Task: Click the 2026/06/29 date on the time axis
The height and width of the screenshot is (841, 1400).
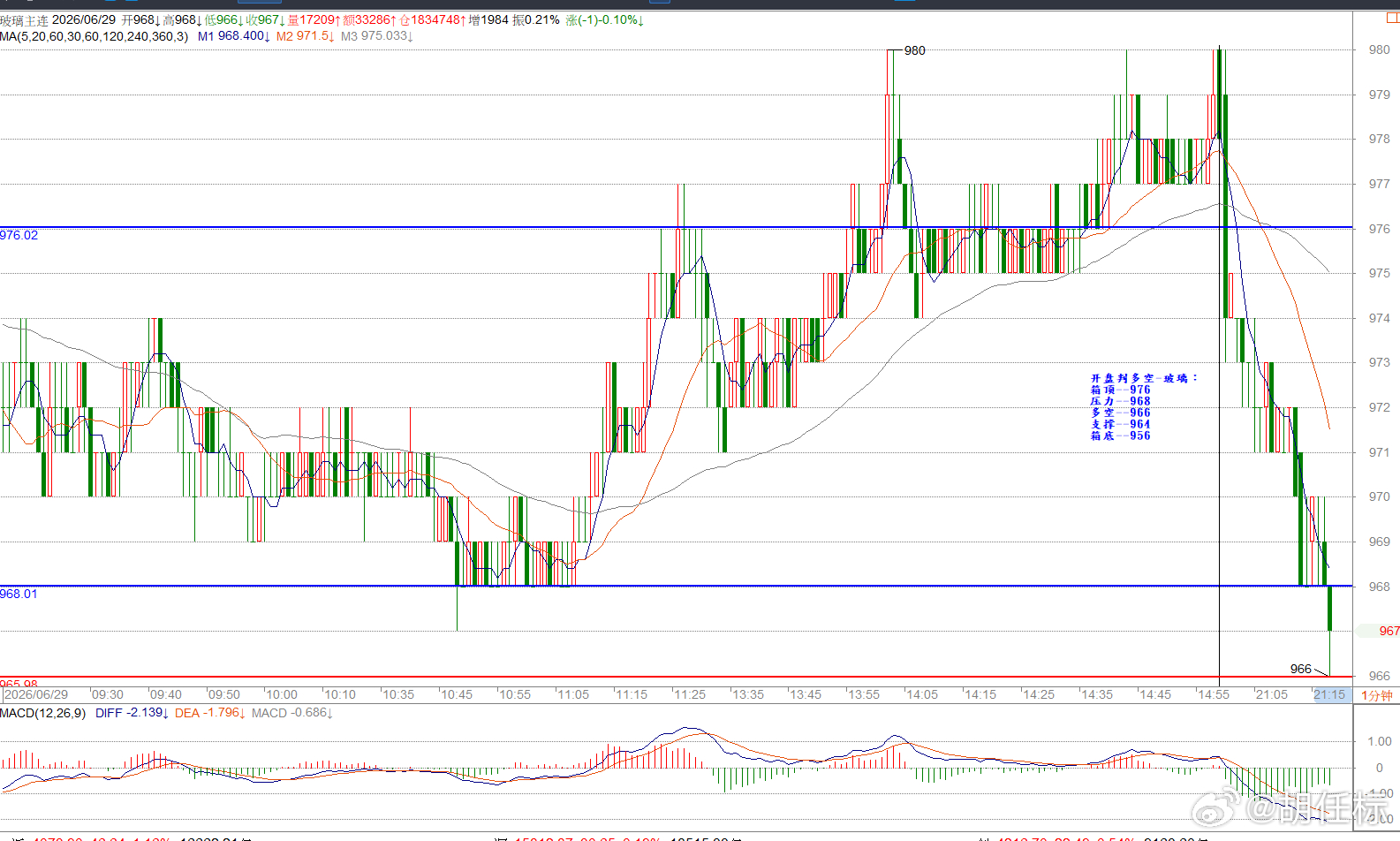Action: point(36,694)
